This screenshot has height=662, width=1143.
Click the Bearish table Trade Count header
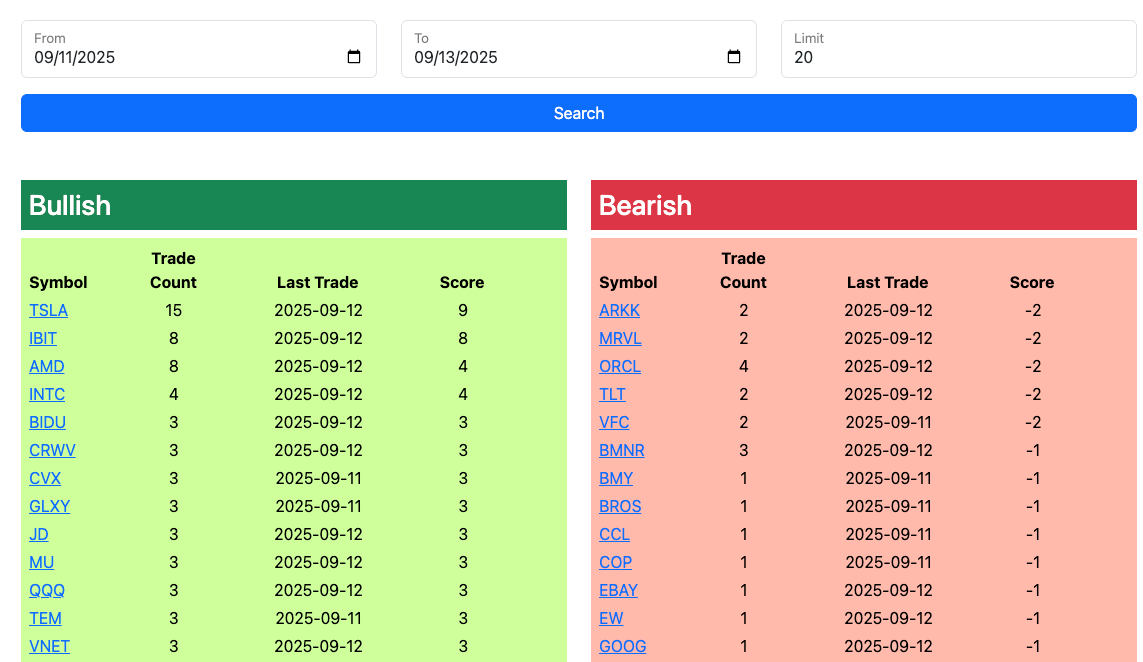[744, 270]
